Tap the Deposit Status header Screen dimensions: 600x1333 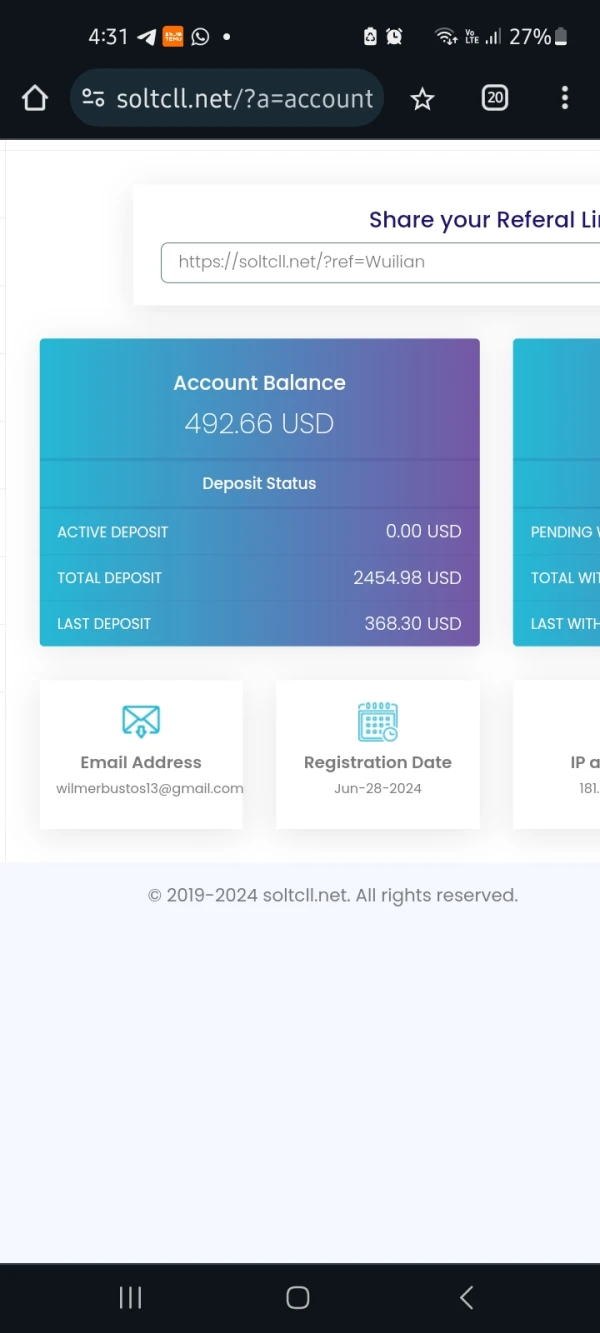259,484
